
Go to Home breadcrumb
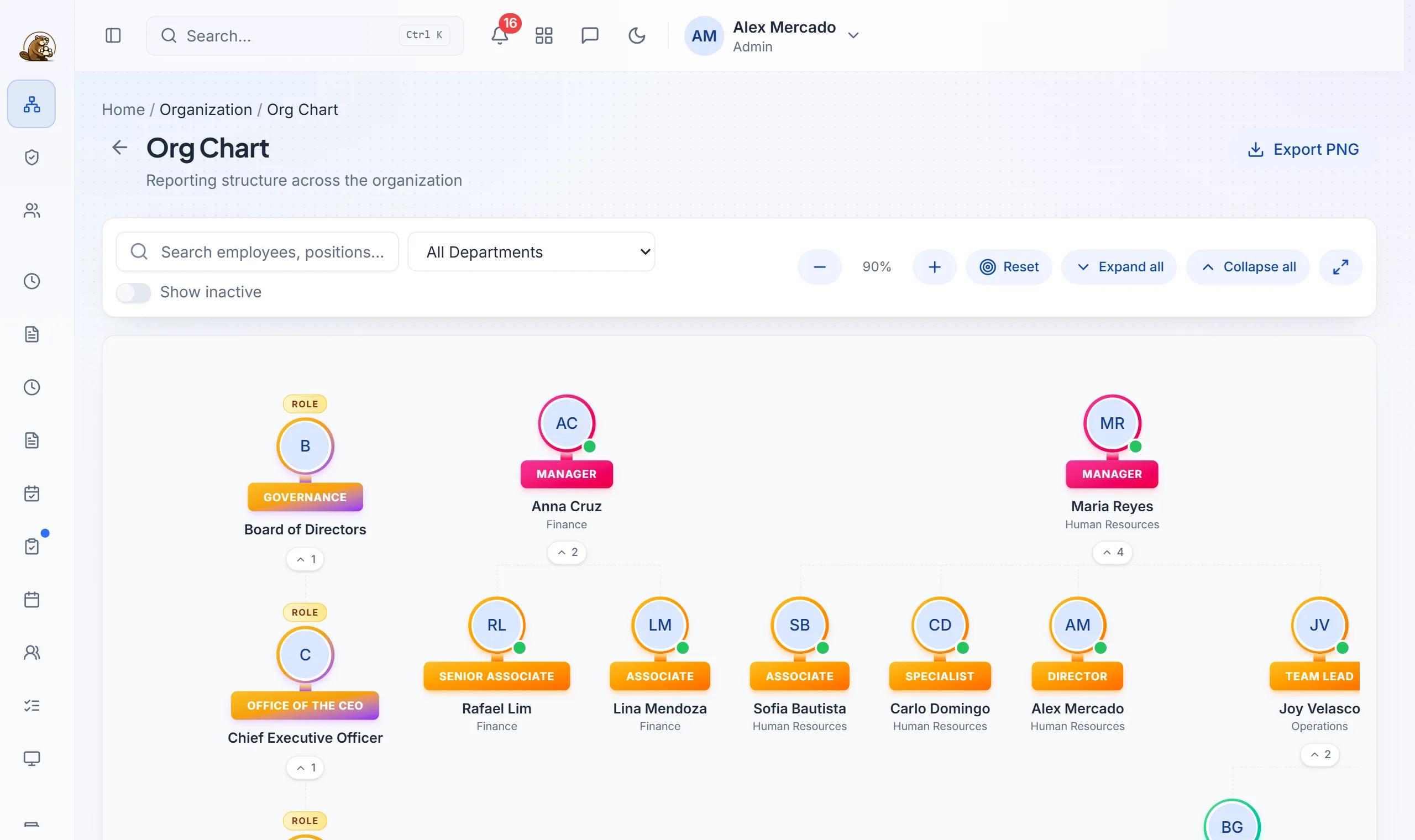tap(123, 109)
